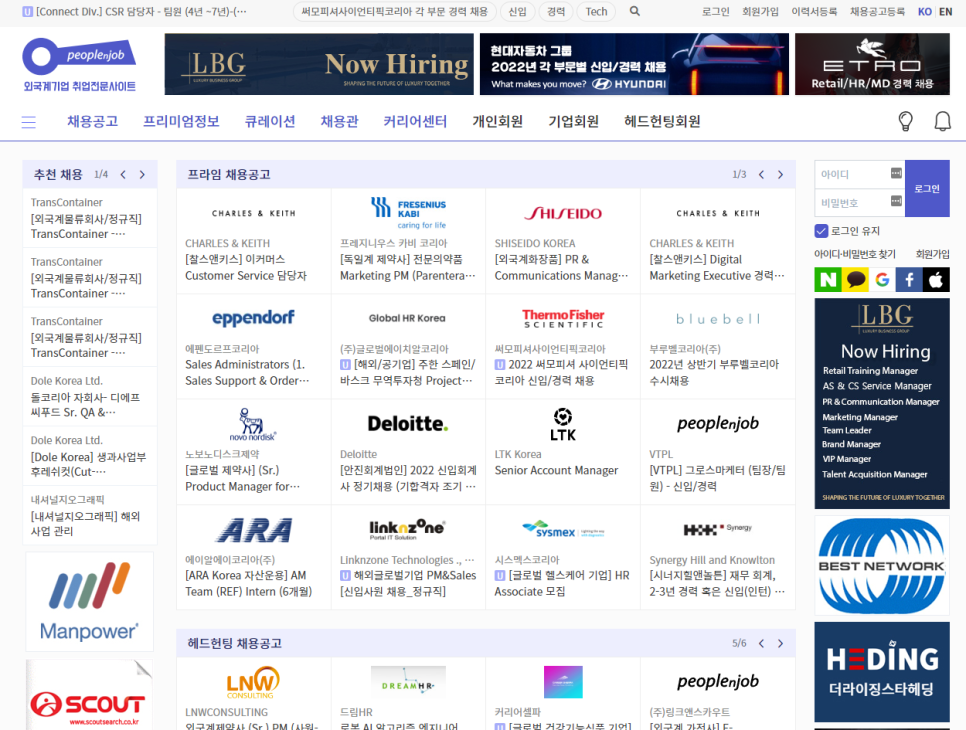966x730 pixels.
Task: Click the LNW Consulting logo
Action: [x=253, y=682]
